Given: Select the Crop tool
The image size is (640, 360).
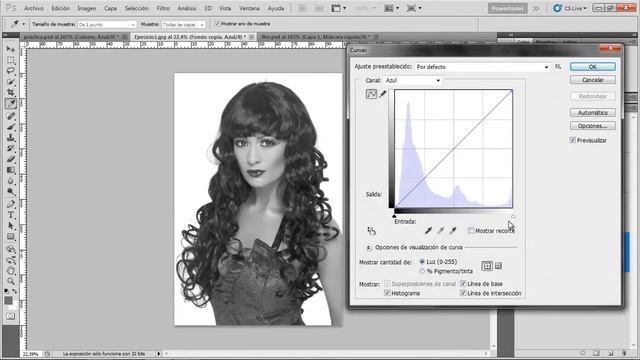Looking at the screenshot, I should [x=11, y=92].
